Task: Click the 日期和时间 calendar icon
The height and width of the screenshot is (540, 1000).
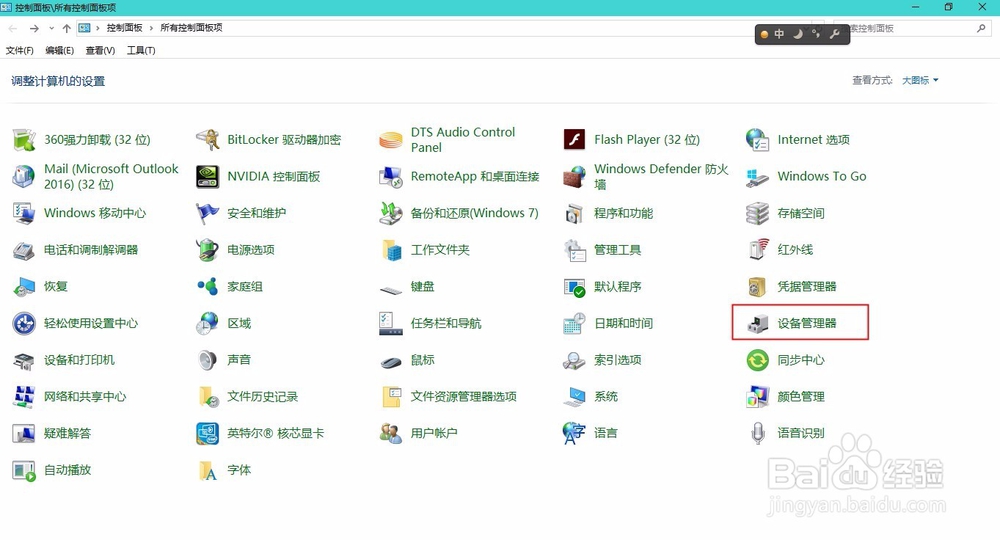Action: coord(575,323)
